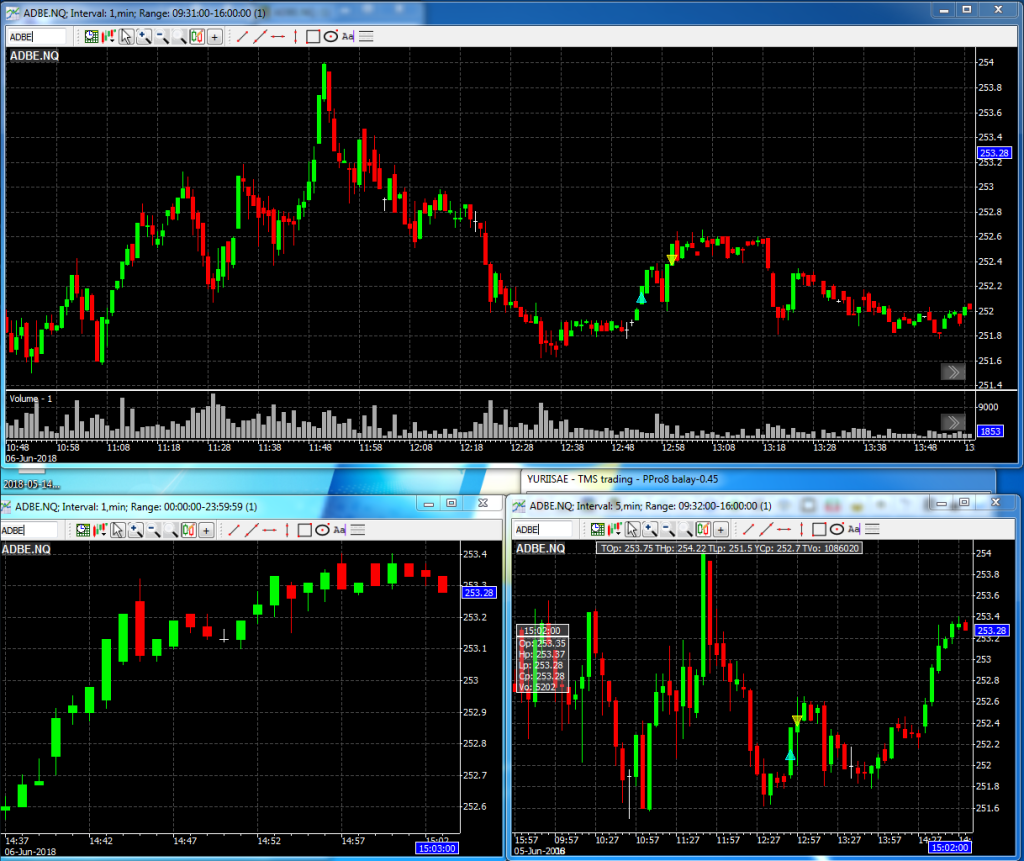Image resolution: width=1024 pixels, height=861 pixels.
Task: Draw rectangle tool in top chart window
Action: coord(313,37)
